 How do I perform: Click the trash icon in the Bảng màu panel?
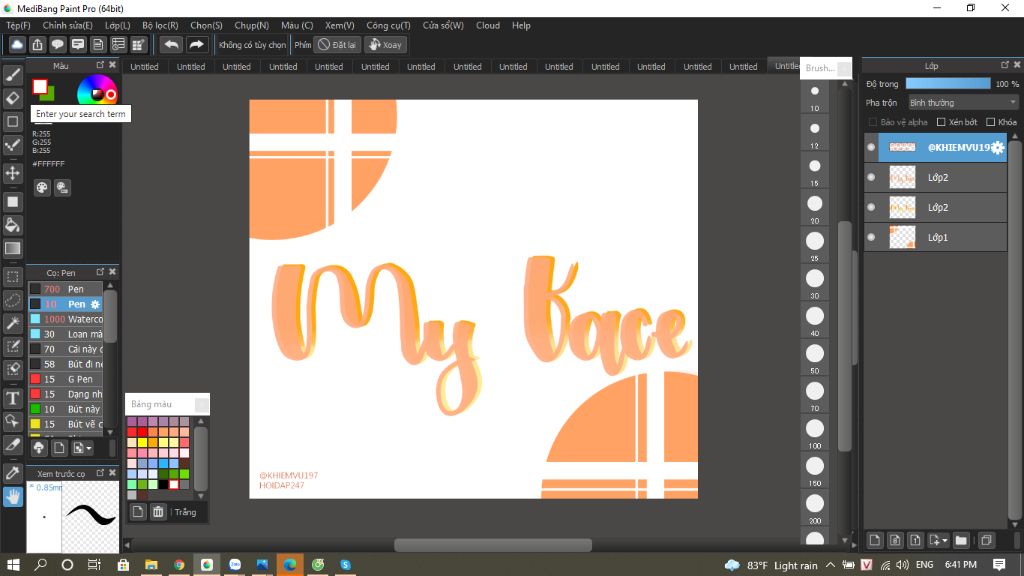[158, 512]
